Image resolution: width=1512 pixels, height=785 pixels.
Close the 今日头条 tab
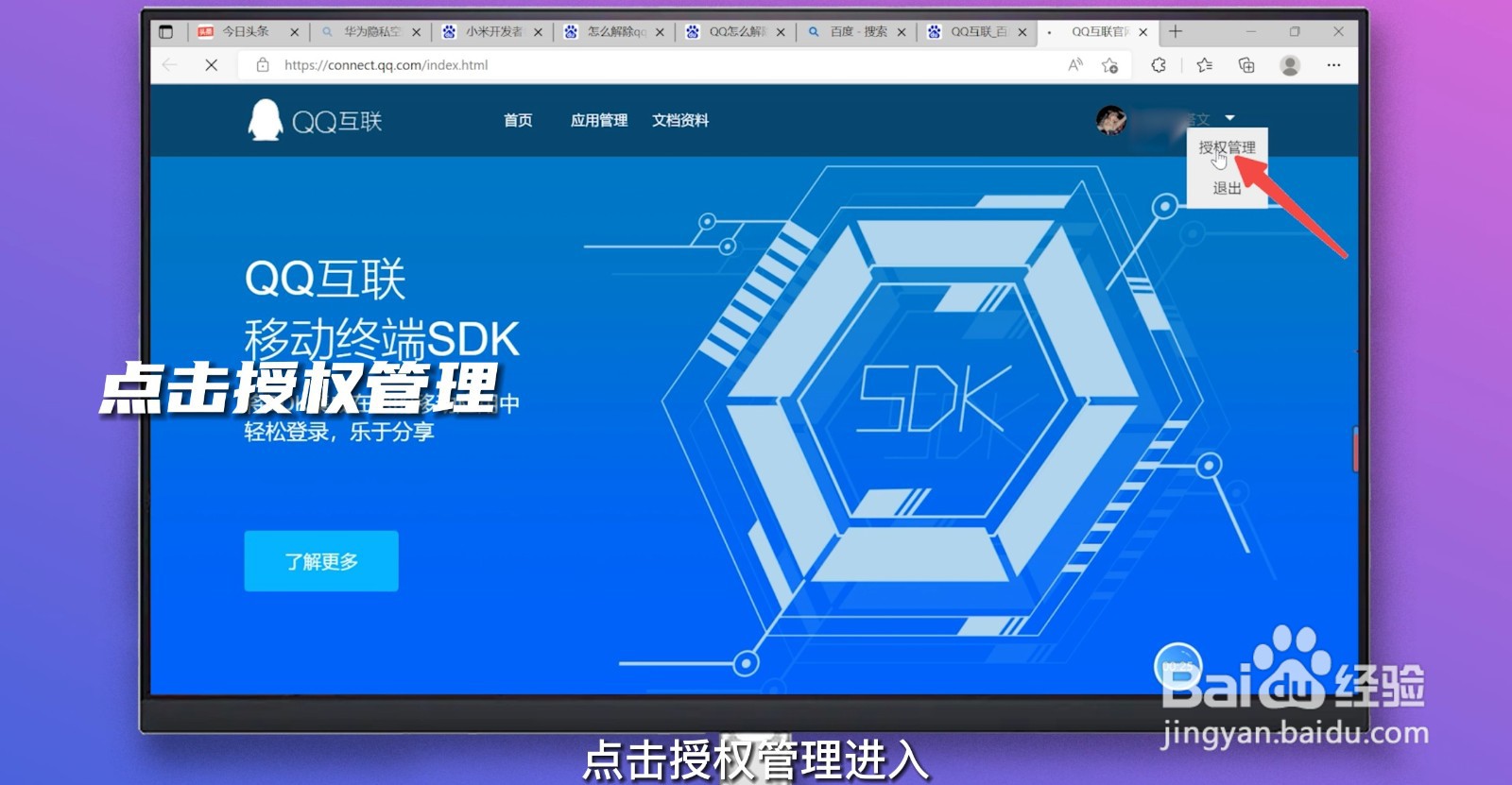click(x=294, y=32)
